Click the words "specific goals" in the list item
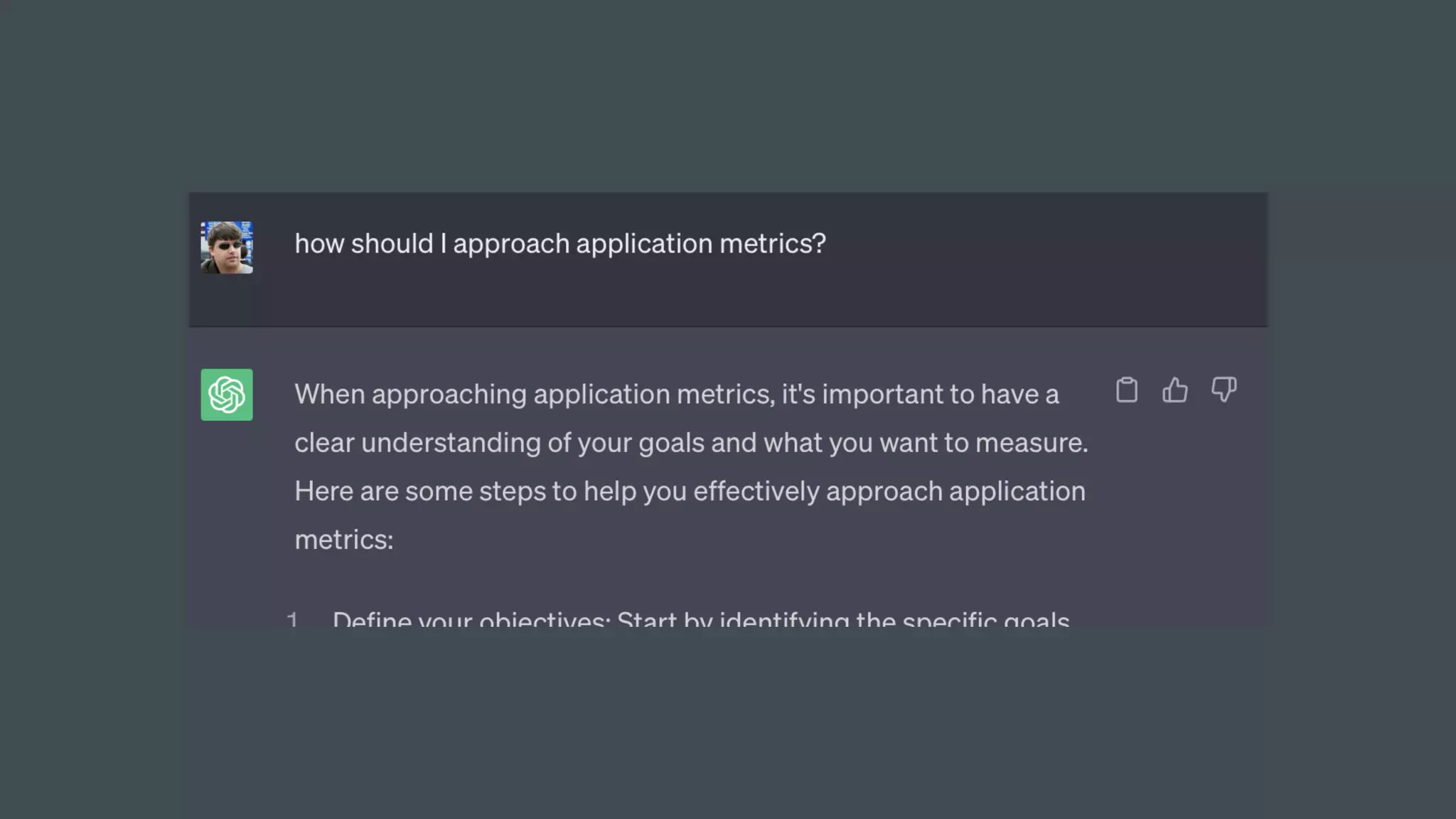 pyautogui.click(x=985, y=620)
